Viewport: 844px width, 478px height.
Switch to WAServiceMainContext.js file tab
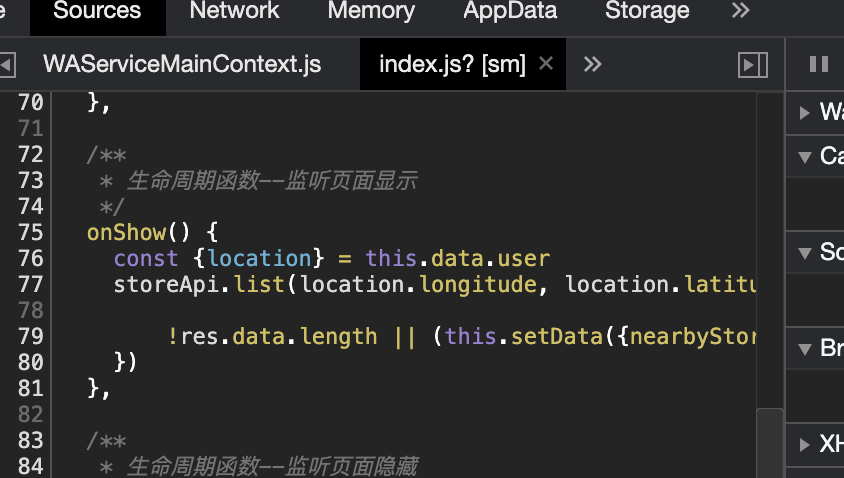[182, 65]
